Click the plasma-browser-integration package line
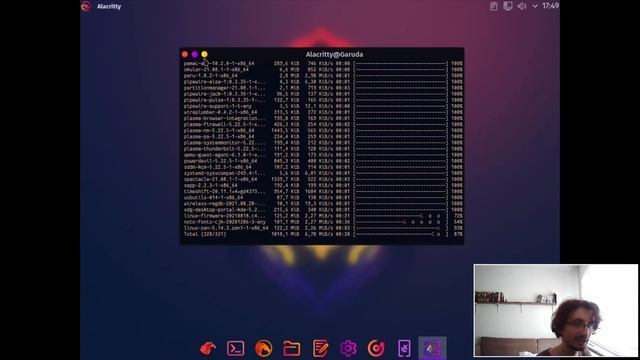 (x=323, y=118)
